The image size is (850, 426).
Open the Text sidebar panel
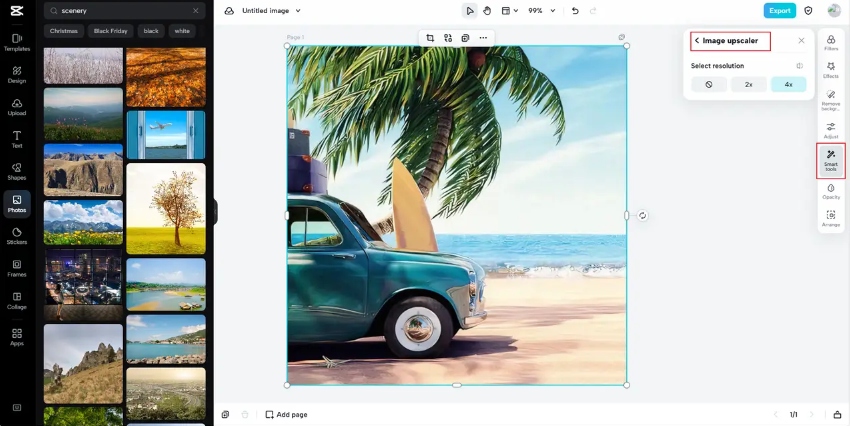click(x=17, y=139)
